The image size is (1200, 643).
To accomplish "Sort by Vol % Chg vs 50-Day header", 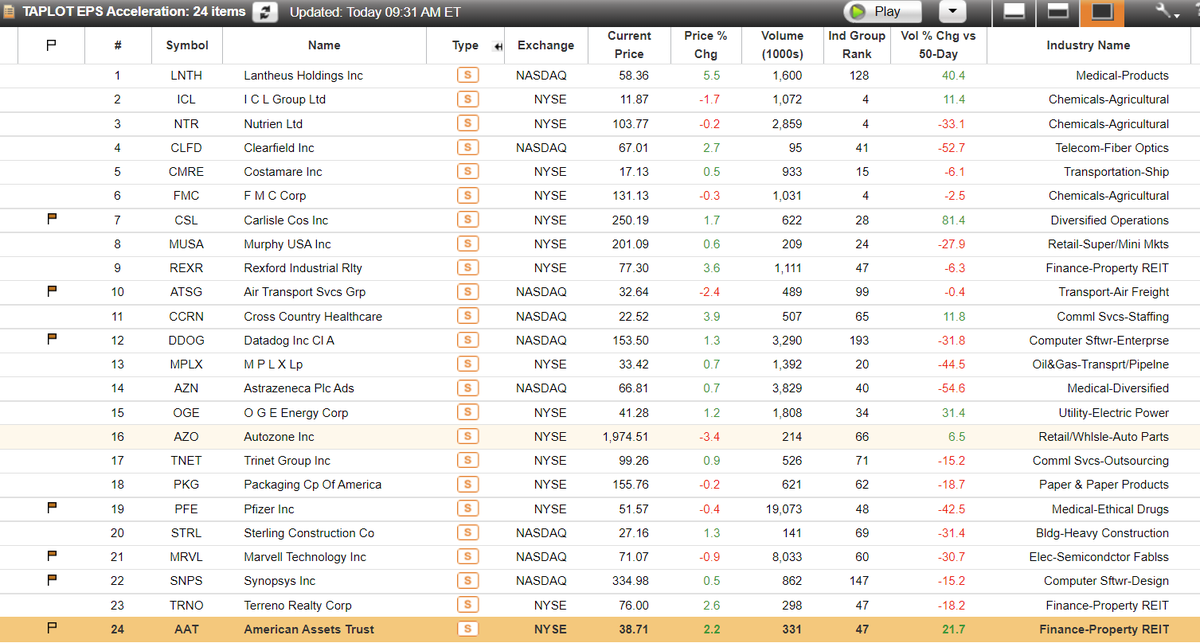I will click(938, 45).
